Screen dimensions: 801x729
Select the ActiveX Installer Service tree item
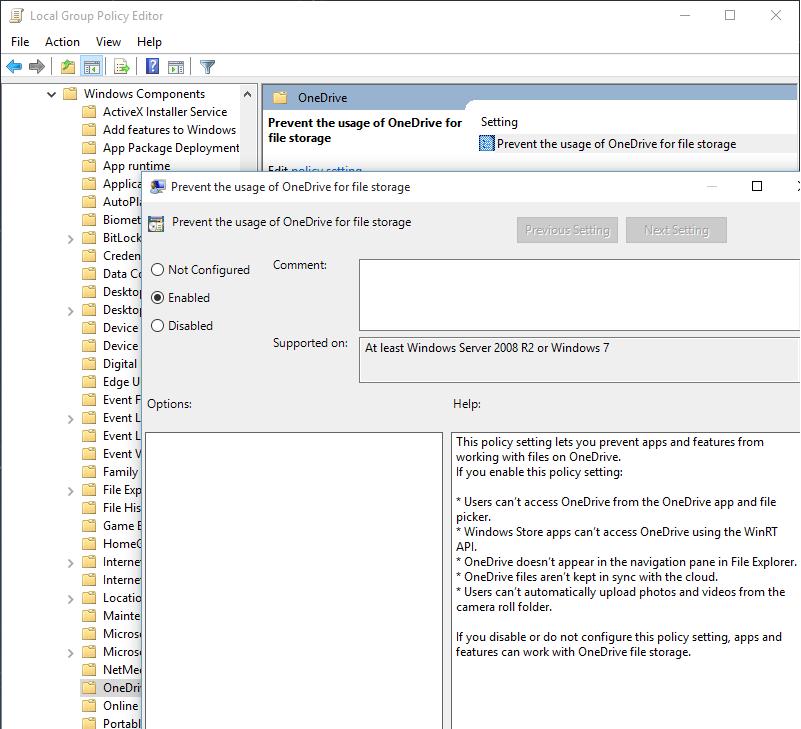click(165, 112)
